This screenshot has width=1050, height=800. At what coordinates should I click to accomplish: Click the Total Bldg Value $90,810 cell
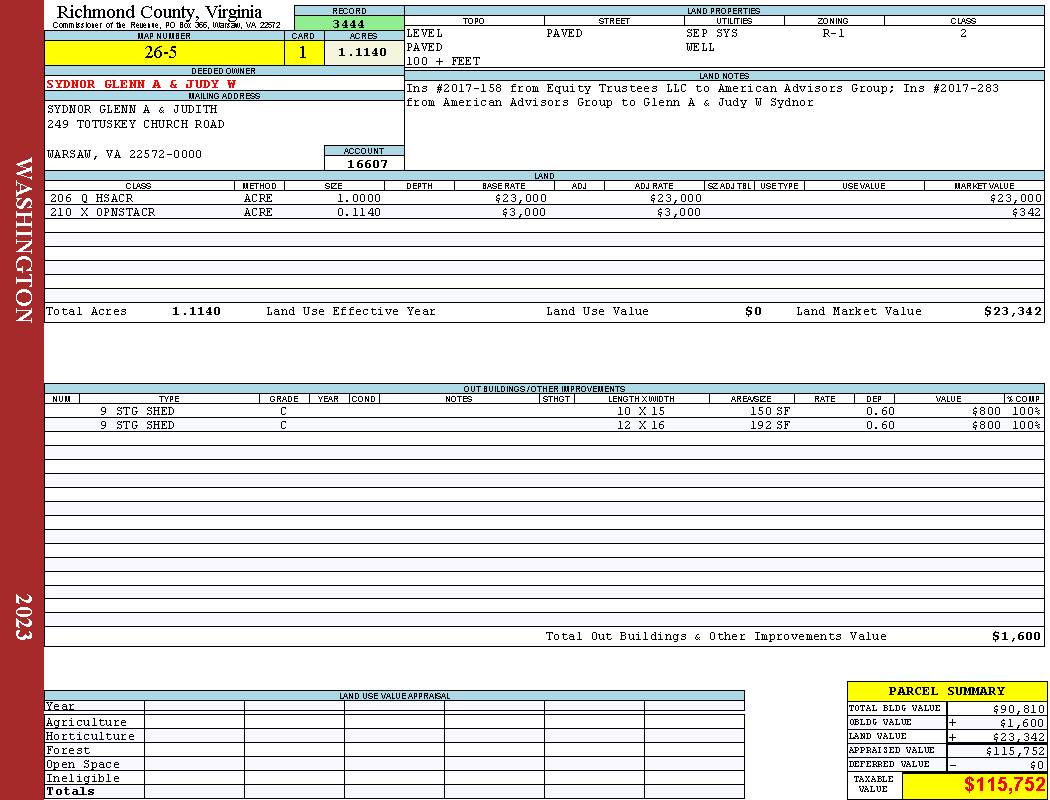(x=996, y=708)
